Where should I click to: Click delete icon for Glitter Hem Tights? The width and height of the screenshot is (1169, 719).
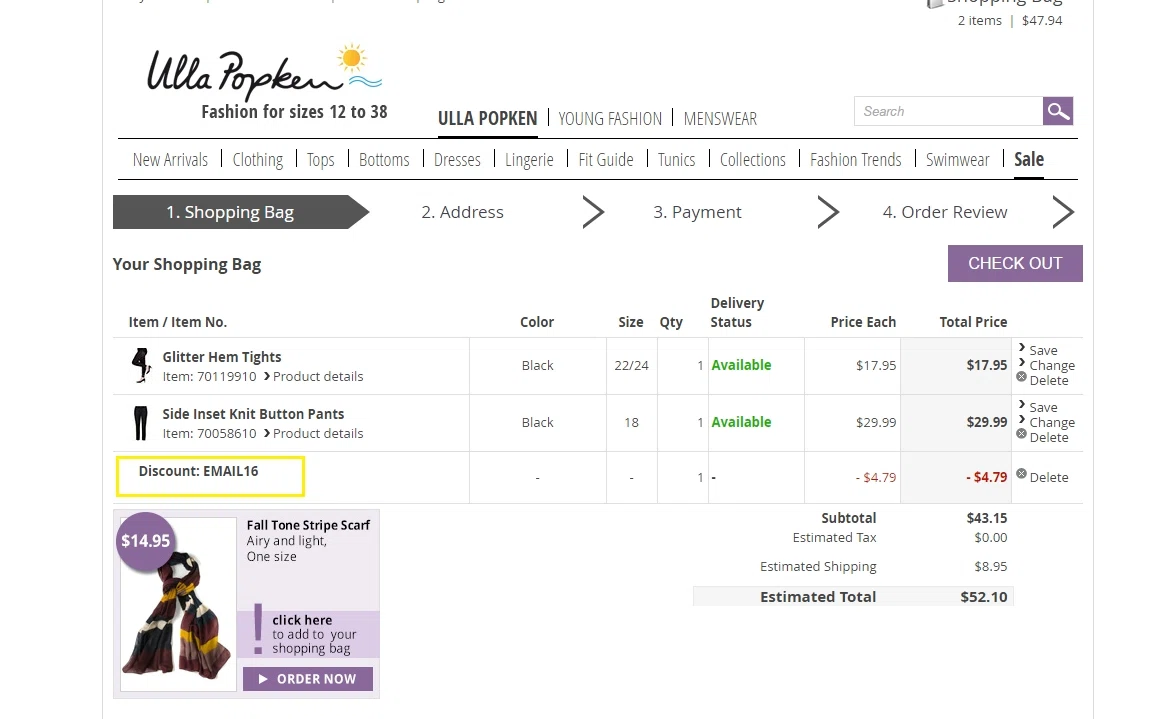coord(1021,377)
